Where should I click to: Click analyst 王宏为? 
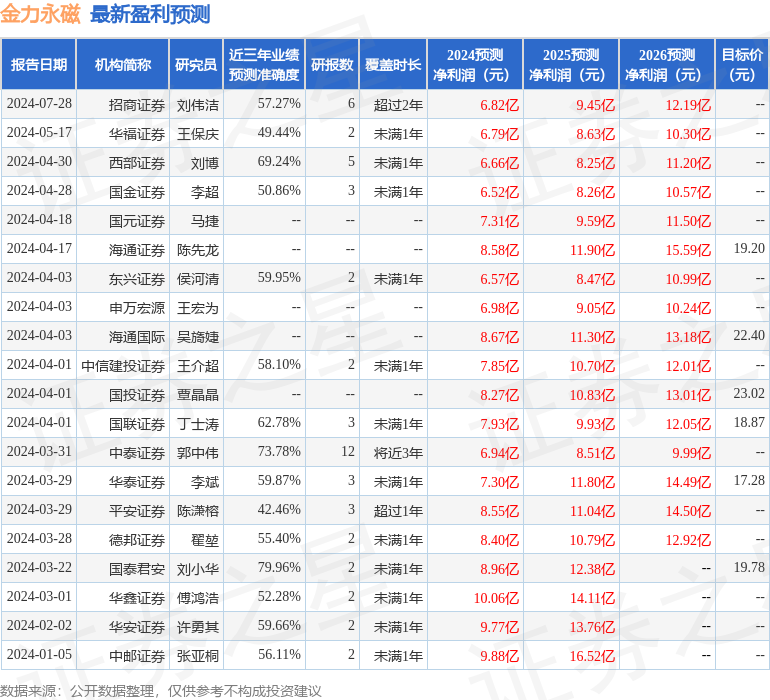pyautogui.click(x=198, y=308)
